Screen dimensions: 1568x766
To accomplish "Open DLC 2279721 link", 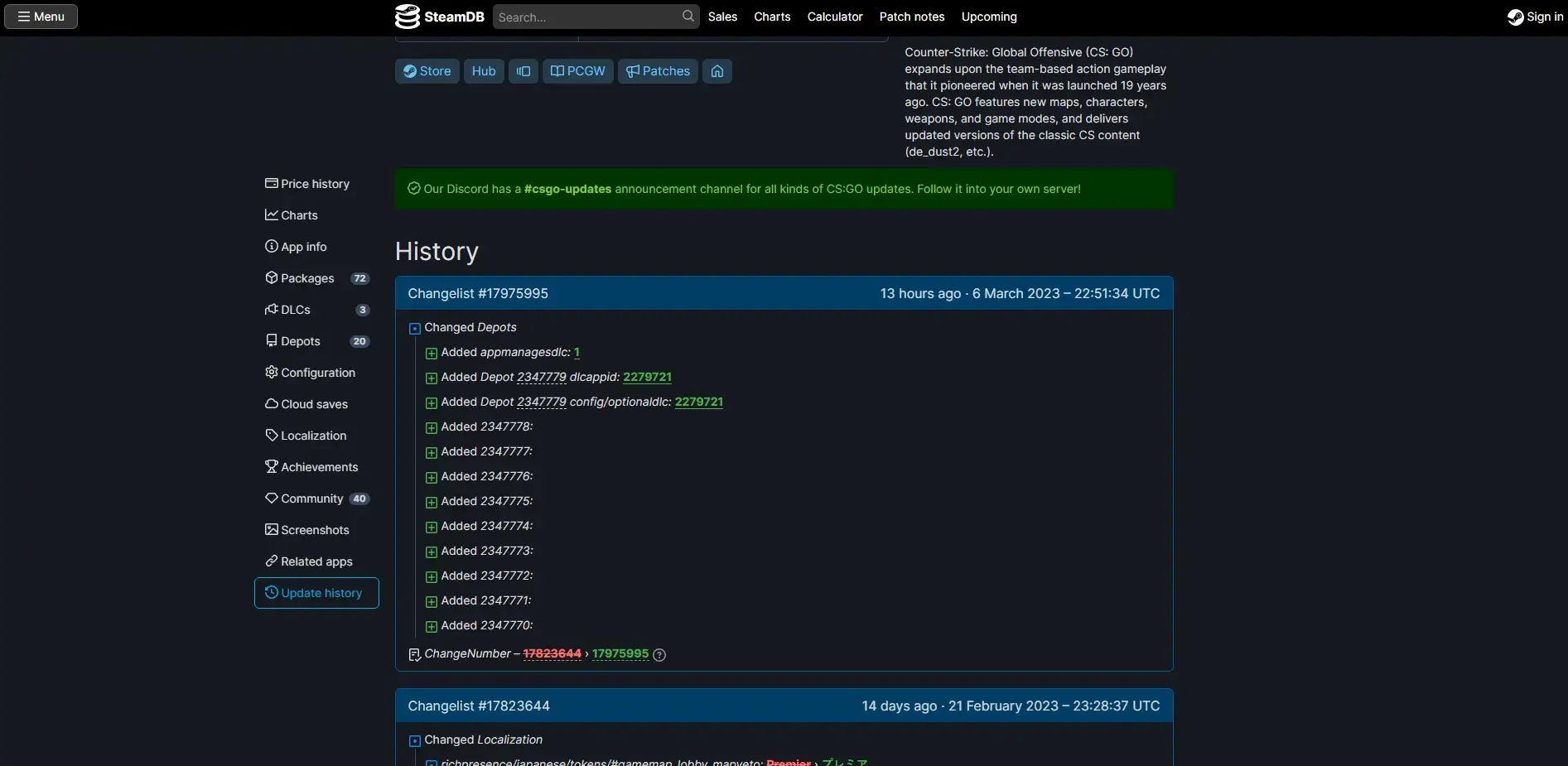I will pos(647,378).
